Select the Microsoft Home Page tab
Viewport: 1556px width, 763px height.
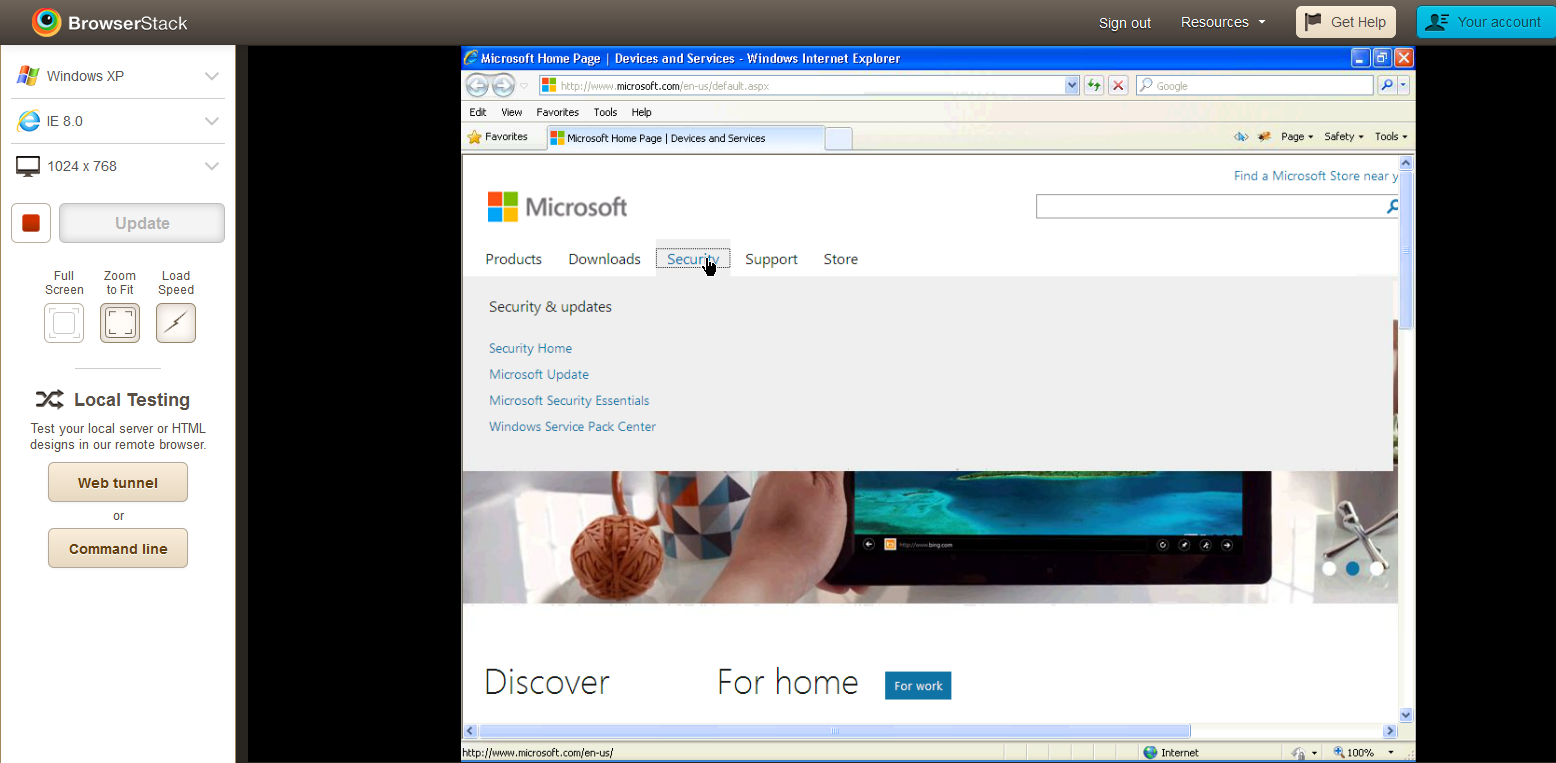pyautogui.click(x=685, y=138)
